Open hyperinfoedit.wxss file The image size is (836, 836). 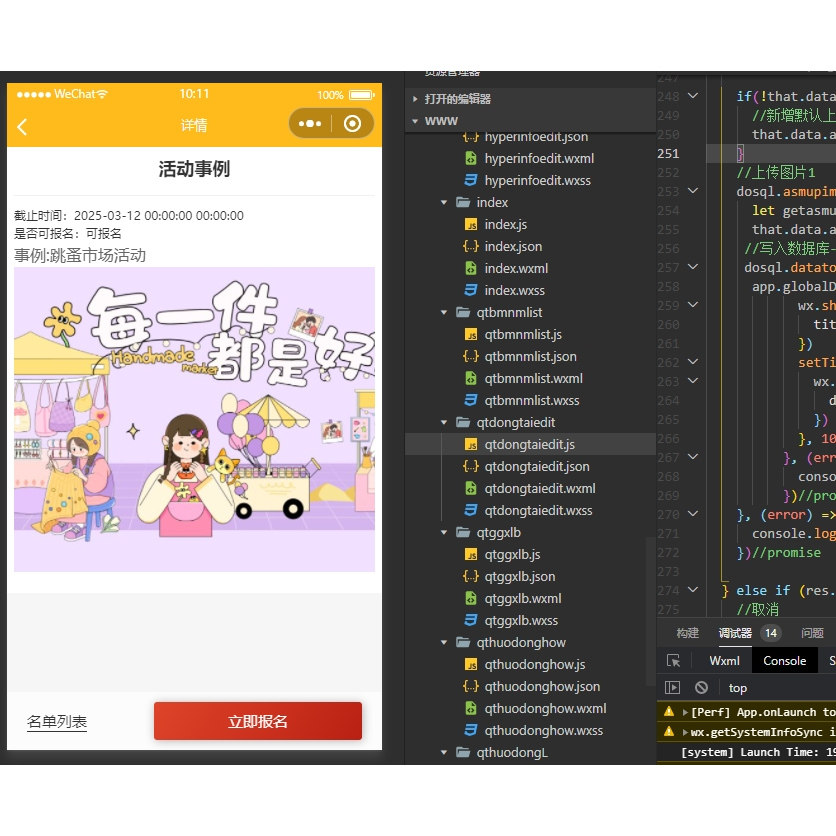[x=537, y=180]
